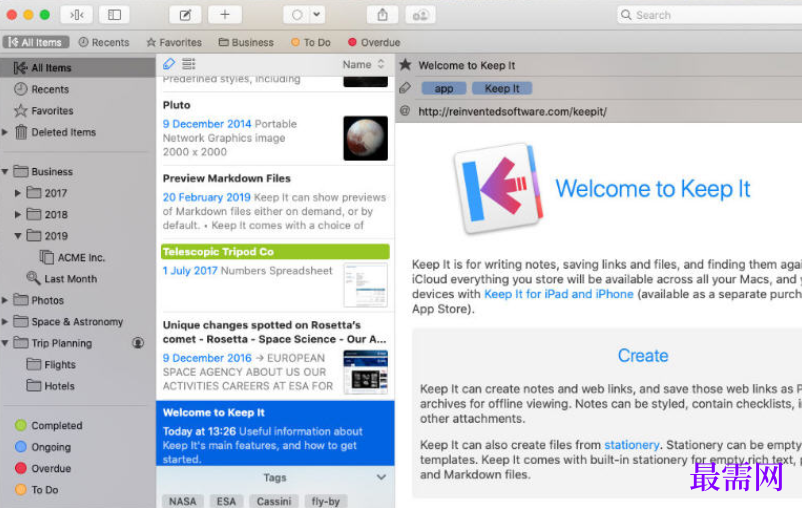802x508 pixels.
Task: Click the share toolbar icon
Action: pos(382,15)
